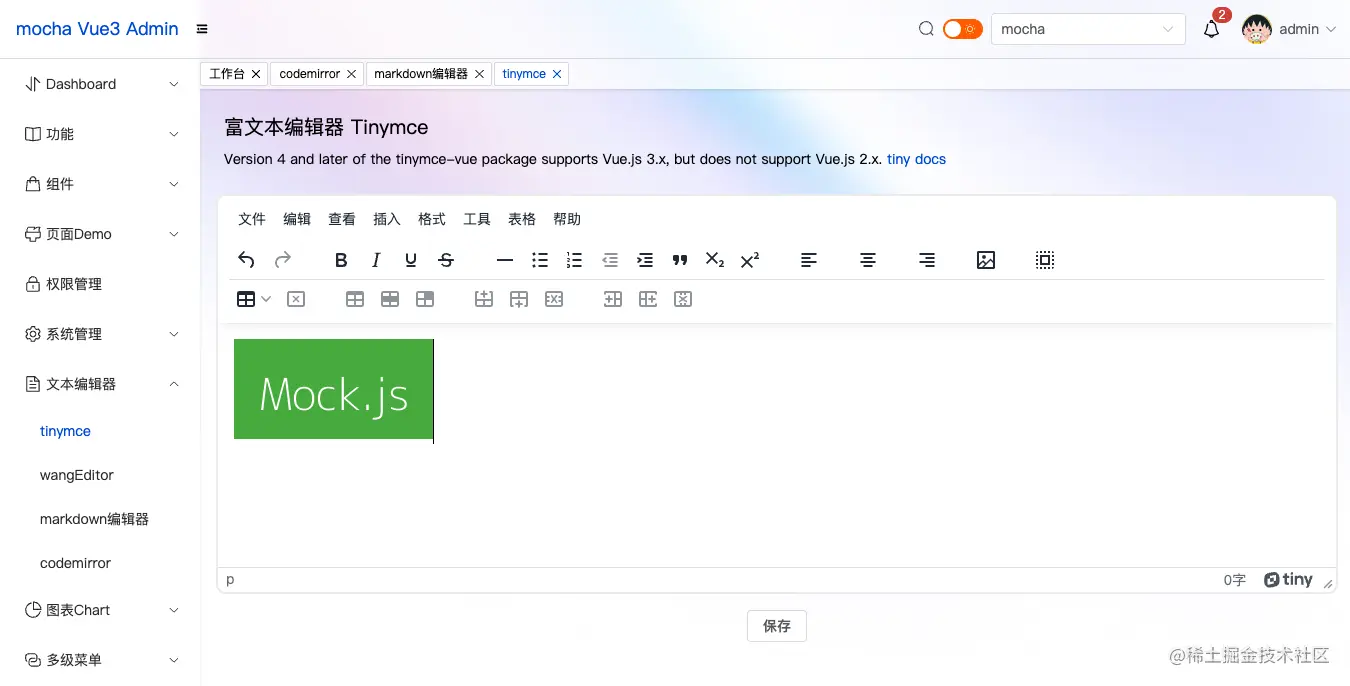Expand the 多级菜单 sidebar menu

coord(100,660)
